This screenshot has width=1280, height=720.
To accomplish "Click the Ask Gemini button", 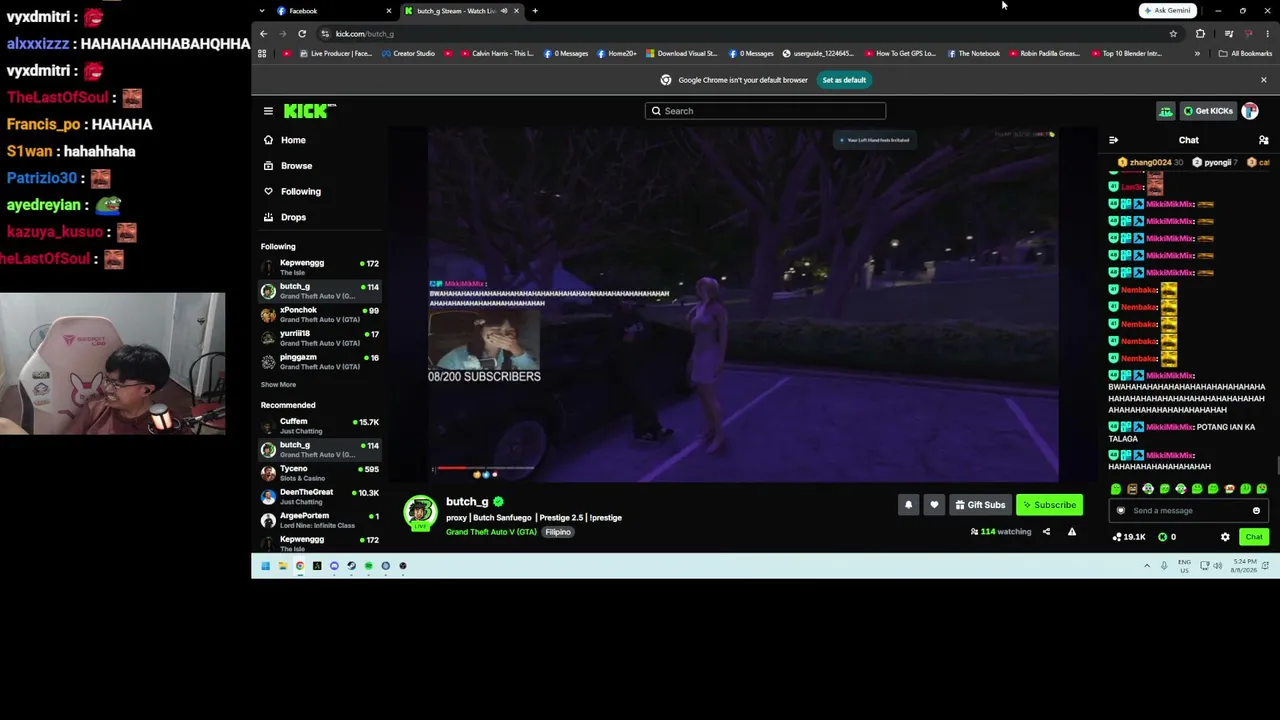I will 1167,11.
